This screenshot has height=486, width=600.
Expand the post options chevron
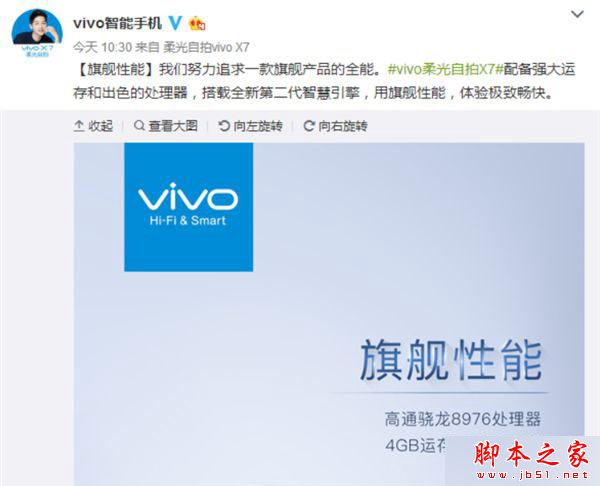click(577, 15)
